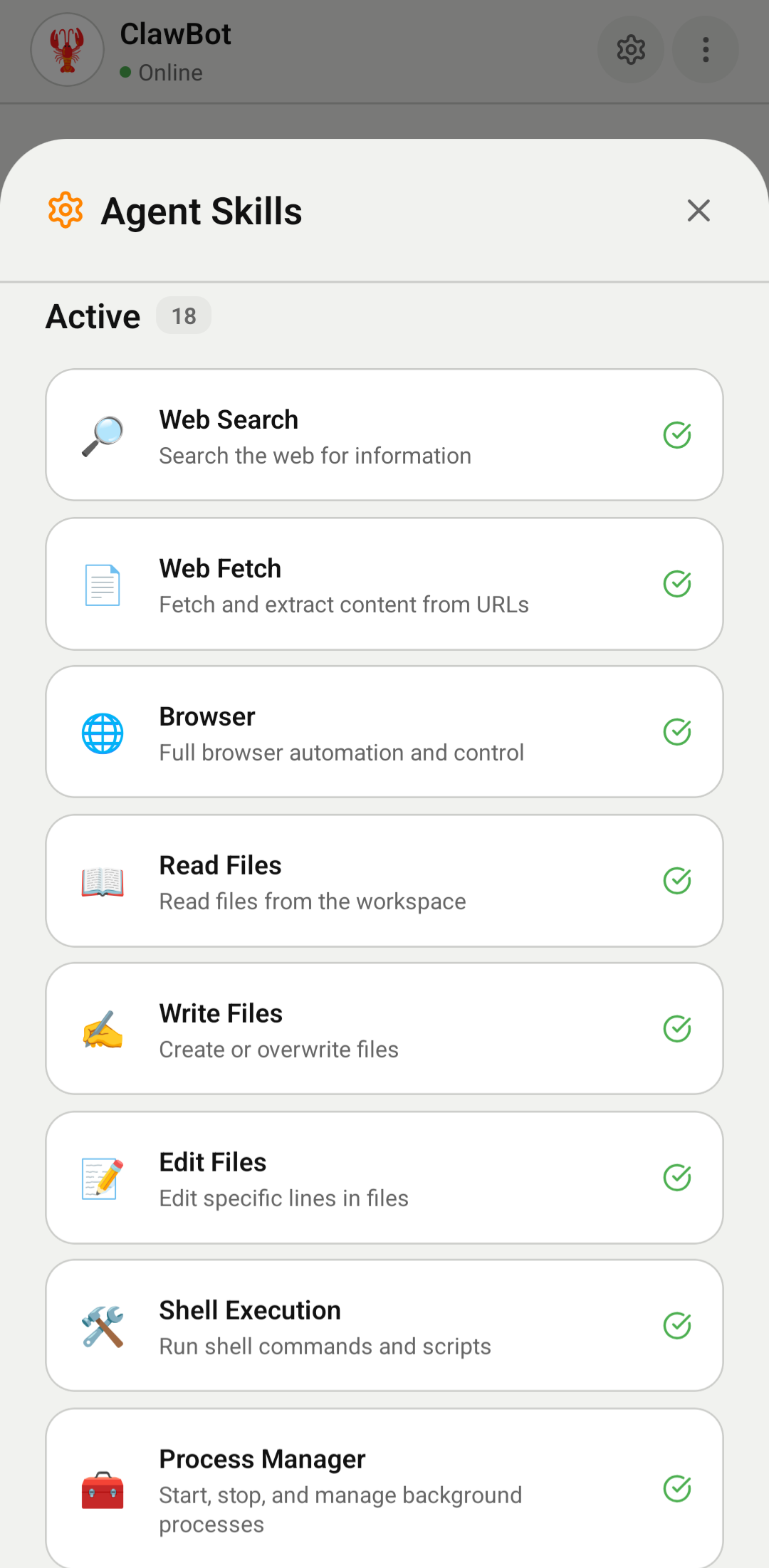Click the Web Fetch document icon
The image size is (769, 1568).
tap(102, 584)
